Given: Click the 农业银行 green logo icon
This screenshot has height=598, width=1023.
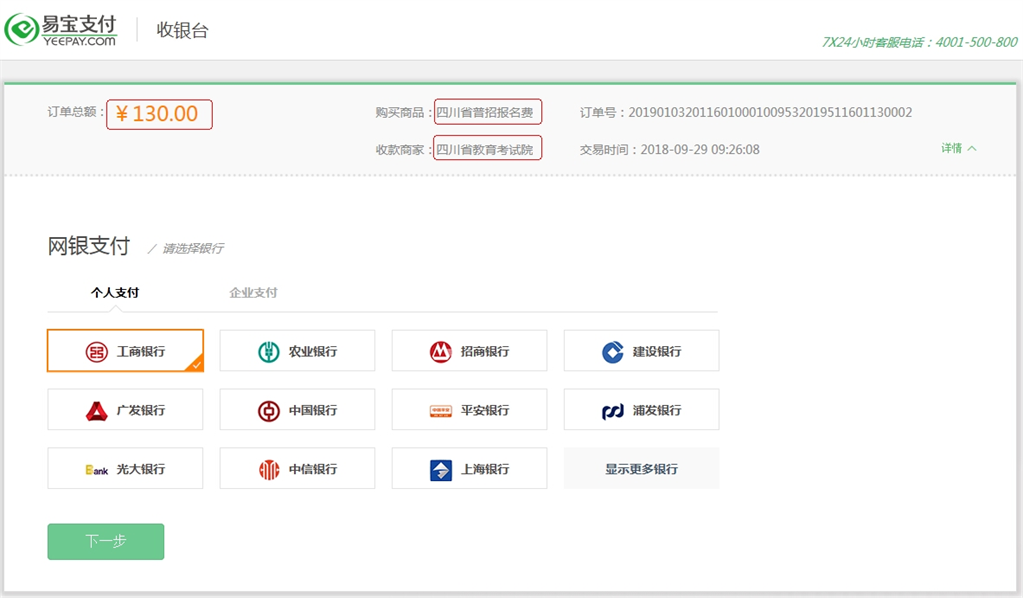Looking at the screenshot, I should [x=269, y=351].
